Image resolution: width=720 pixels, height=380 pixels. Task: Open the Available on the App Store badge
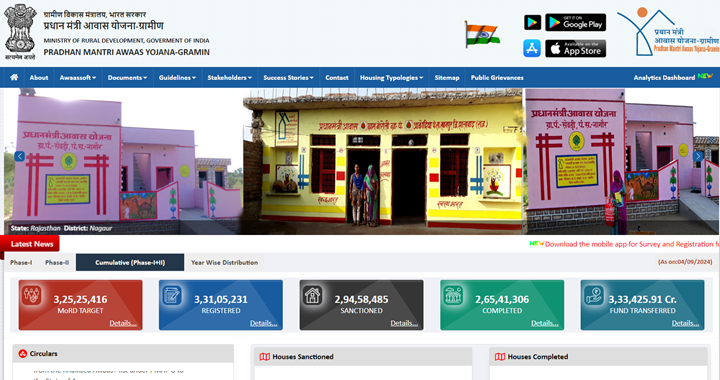(575, 49)
